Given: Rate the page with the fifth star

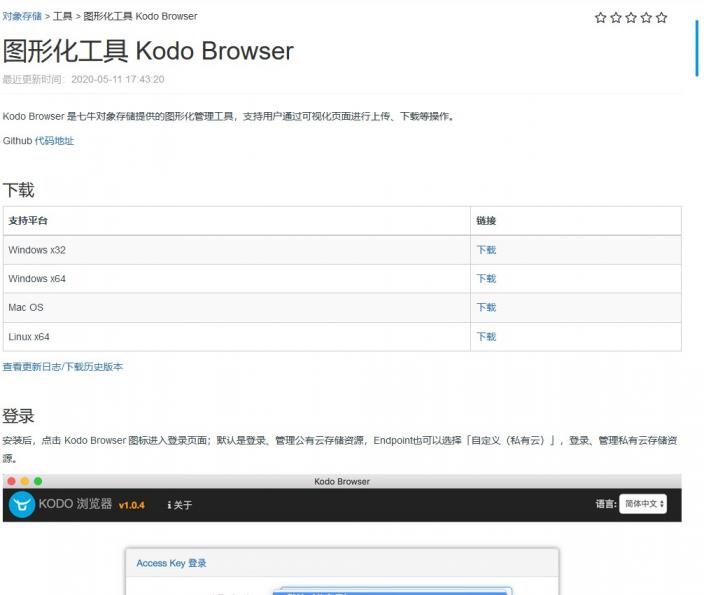Looking at the screenshot, I should [x=661, y=18].
